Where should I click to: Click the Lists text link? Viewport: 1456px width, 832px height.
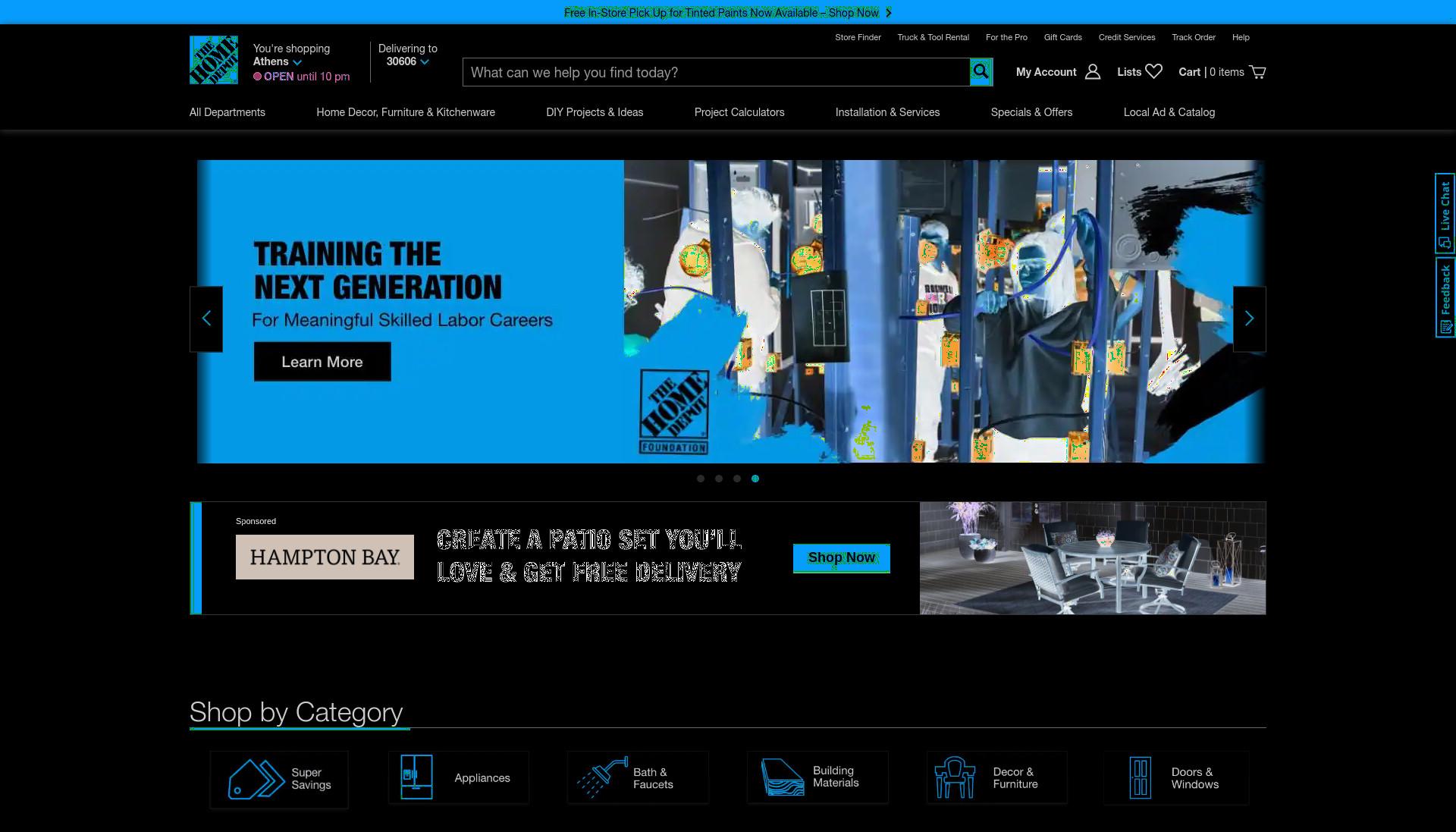coord(1129,72)
